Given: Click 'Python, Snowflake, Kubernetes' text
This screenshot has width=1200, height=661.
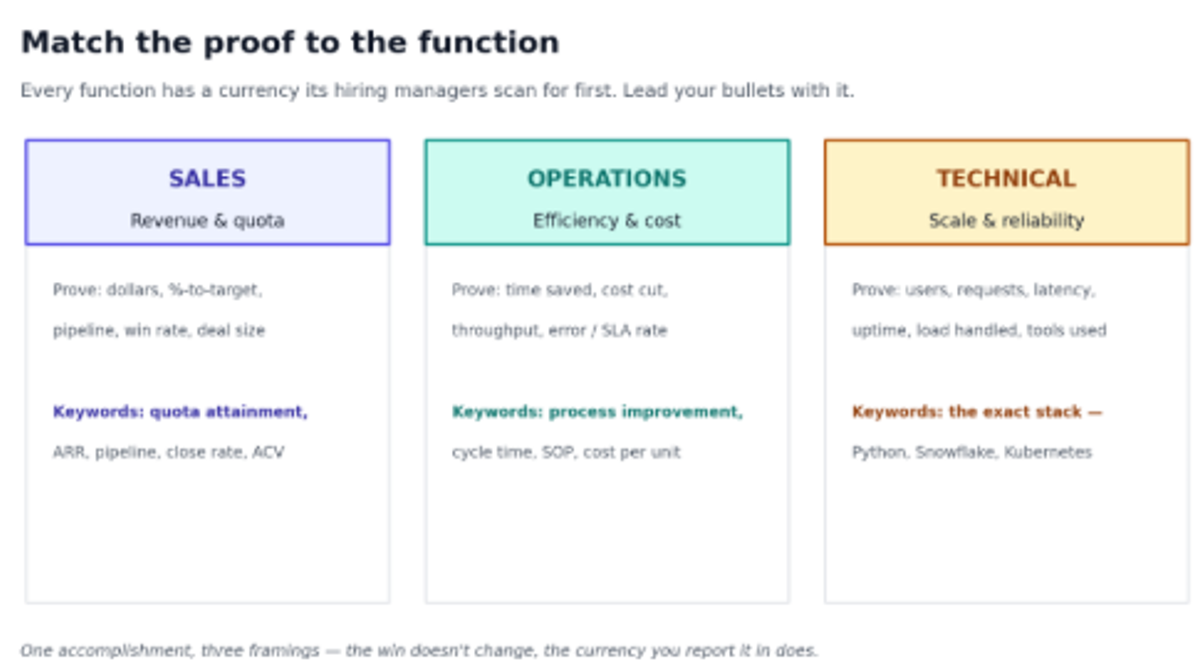Looking at the screenshot, I should [972, 452].
